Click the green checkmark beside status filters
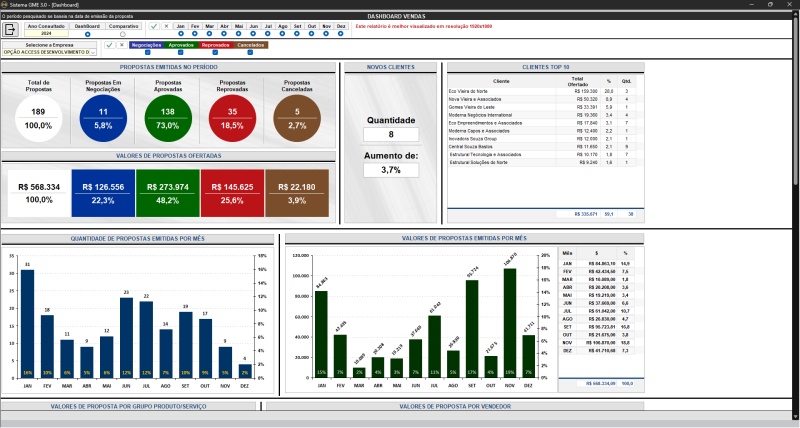The height and width of the screenshot is (428, 800). pyautogui.click(x=109, y=45)
